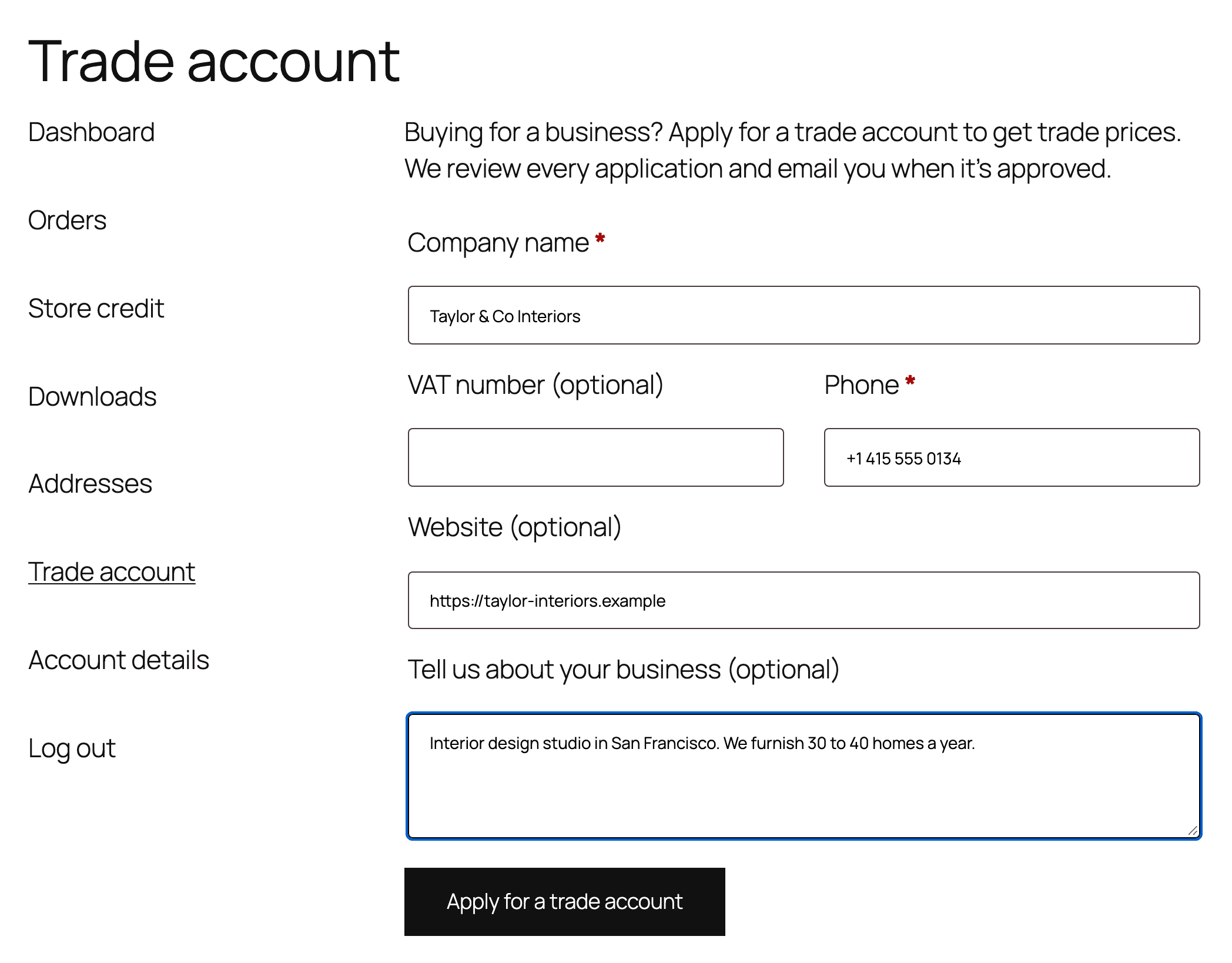Open Account details page
Viewport: 1232px width, 963px height.
(x=119, y=660)
